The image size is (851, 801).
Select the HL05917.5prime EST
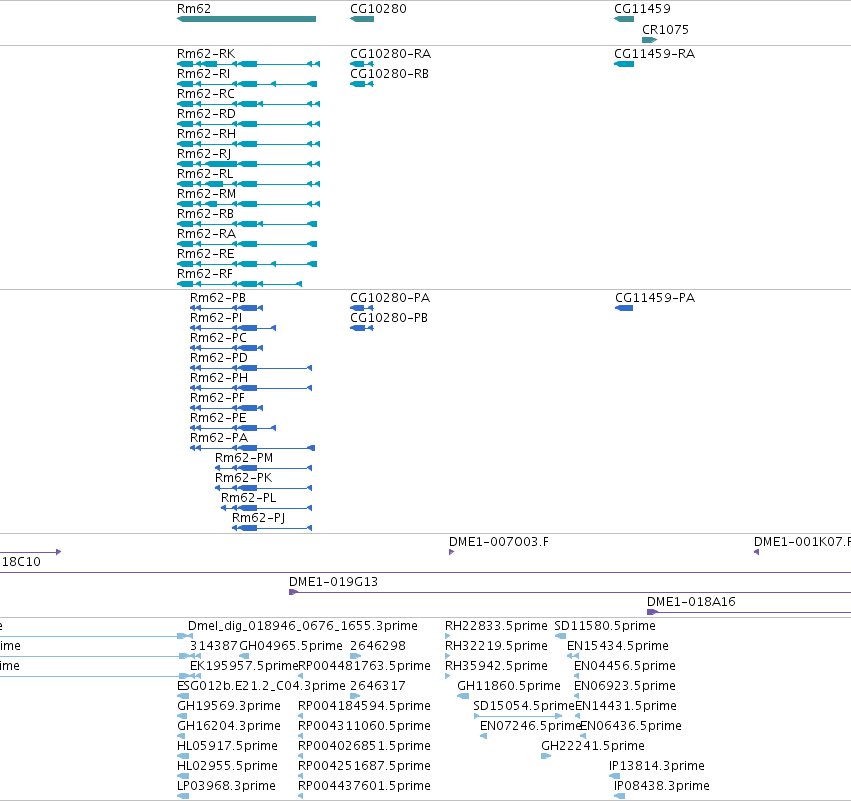(183, 756)
